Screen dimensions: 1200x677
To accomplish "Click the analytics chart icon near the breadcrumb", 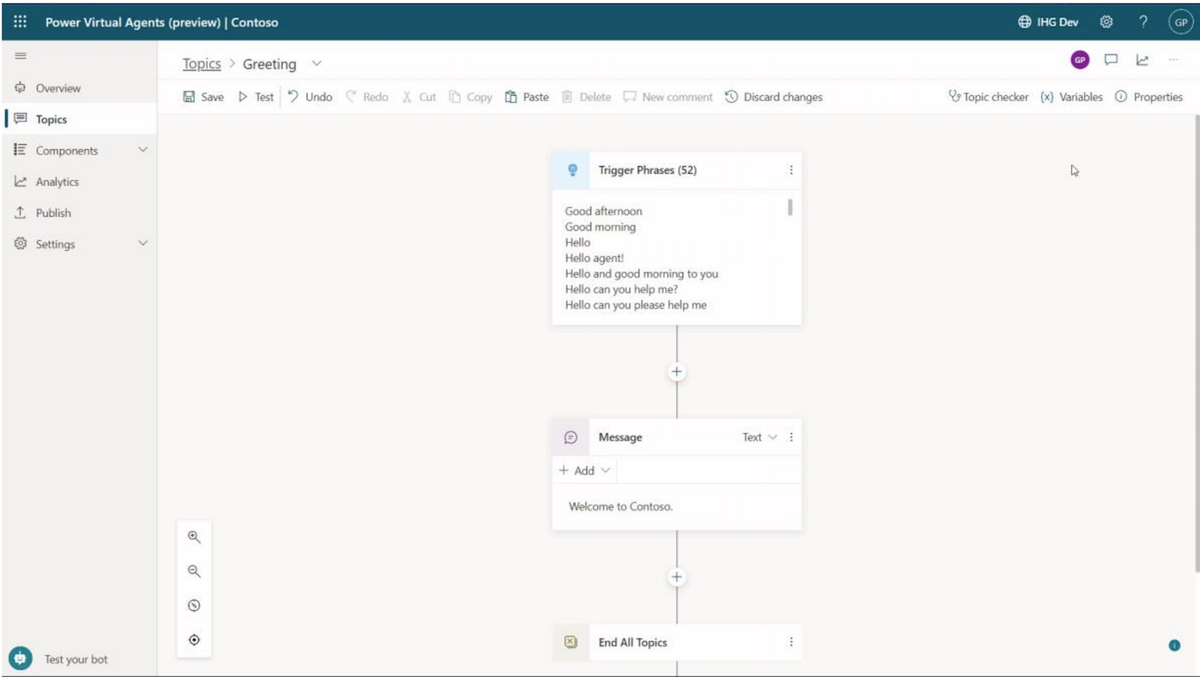I will [1142, 60].
